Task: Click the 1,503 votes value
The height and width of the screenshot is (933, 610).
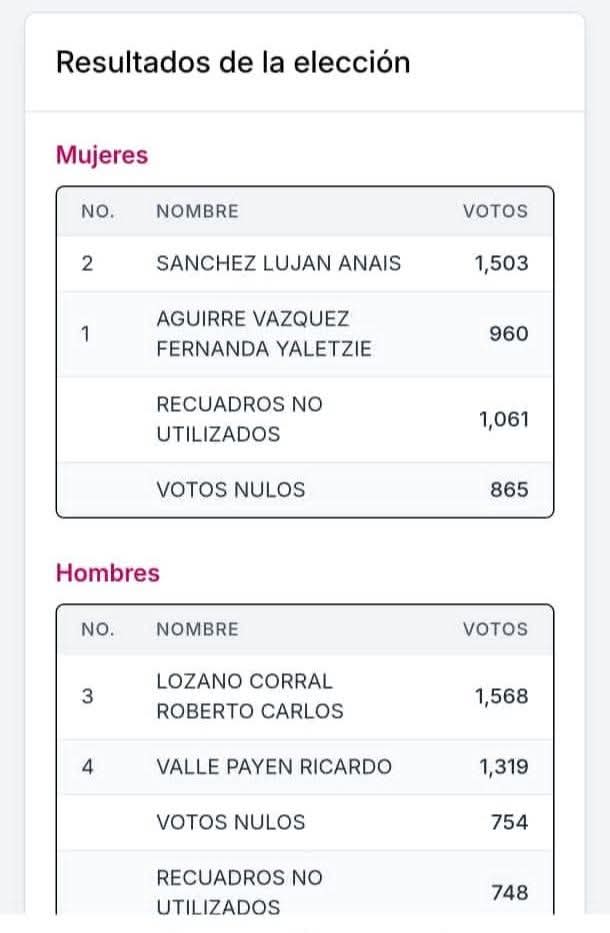Action: pos(501,264)
